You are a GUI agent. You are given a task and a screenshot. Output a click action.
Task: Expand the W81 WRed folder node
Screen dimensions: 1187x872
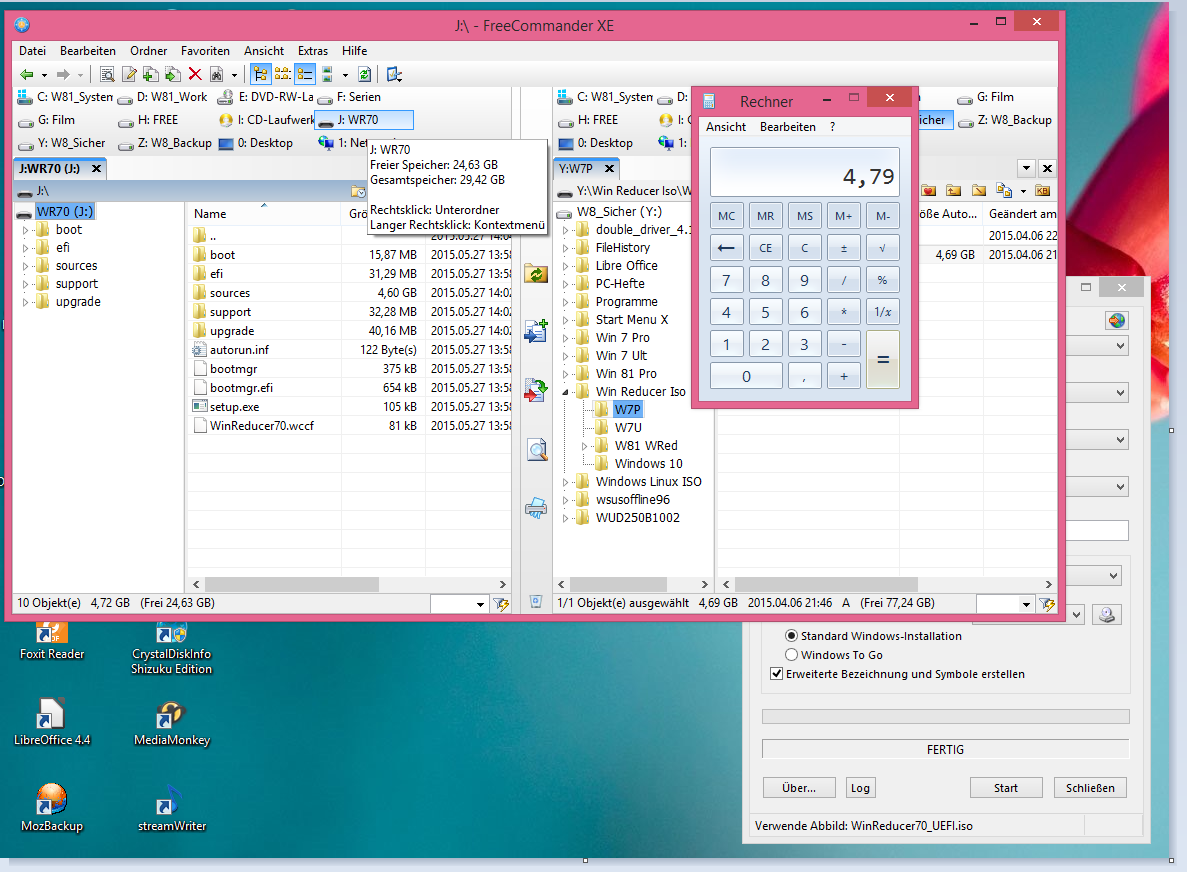pyautogui.click(x=584, y=447)
